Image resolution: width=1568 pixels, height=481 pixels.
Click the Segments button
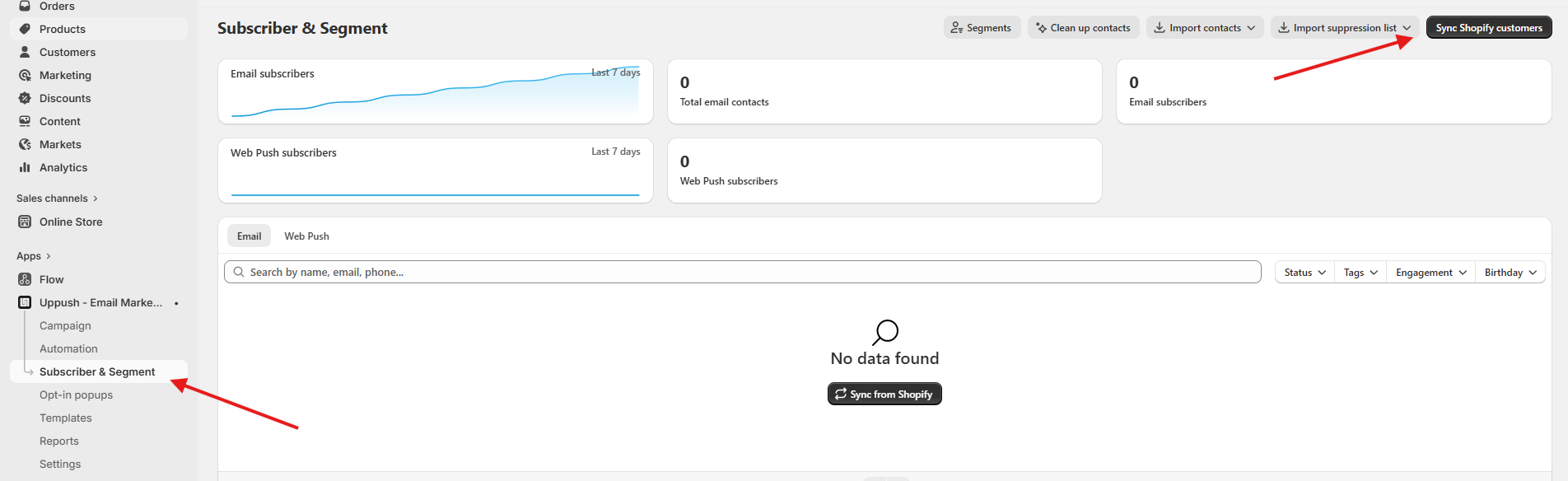(x=982, y=27)
